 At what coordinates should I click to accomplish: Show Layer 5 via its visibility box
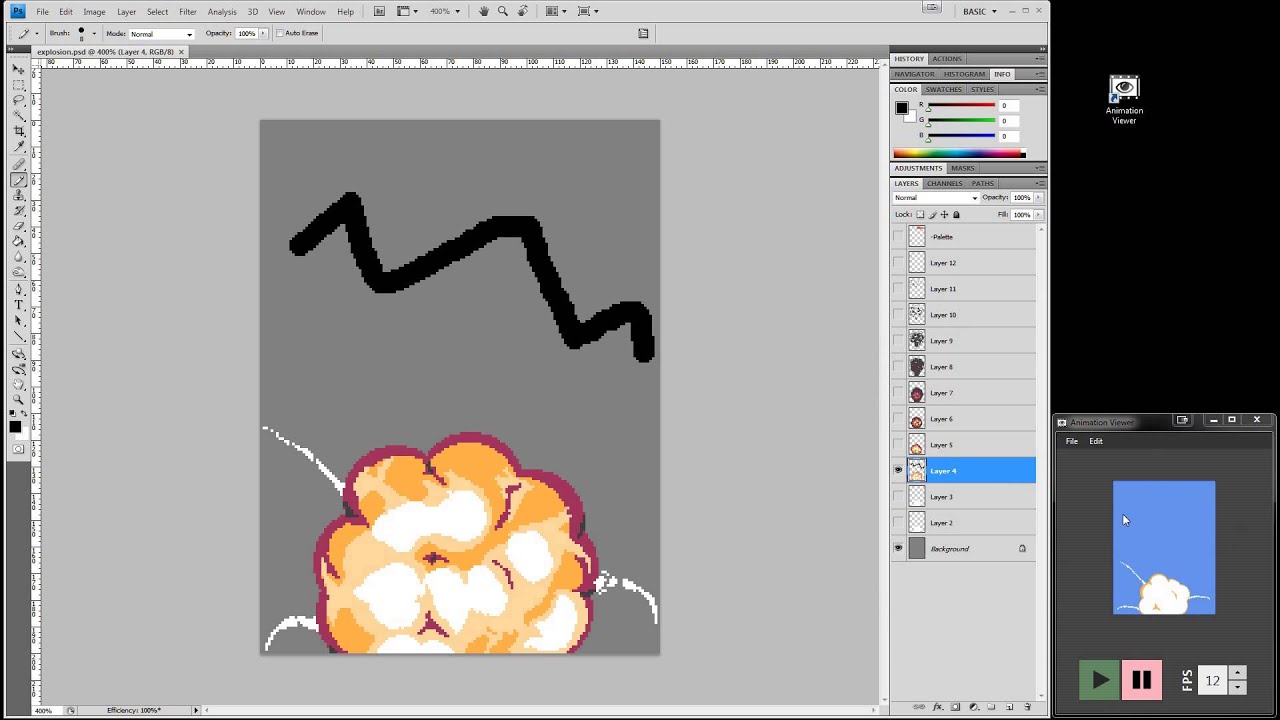[x=898, y=445]
